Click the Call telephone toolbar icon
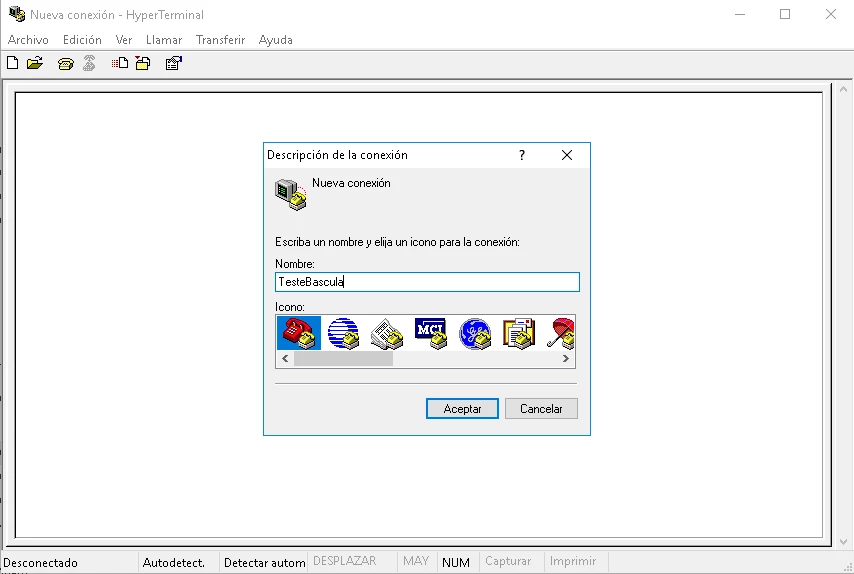Screen dimensions: 854x574 (65, 64)
